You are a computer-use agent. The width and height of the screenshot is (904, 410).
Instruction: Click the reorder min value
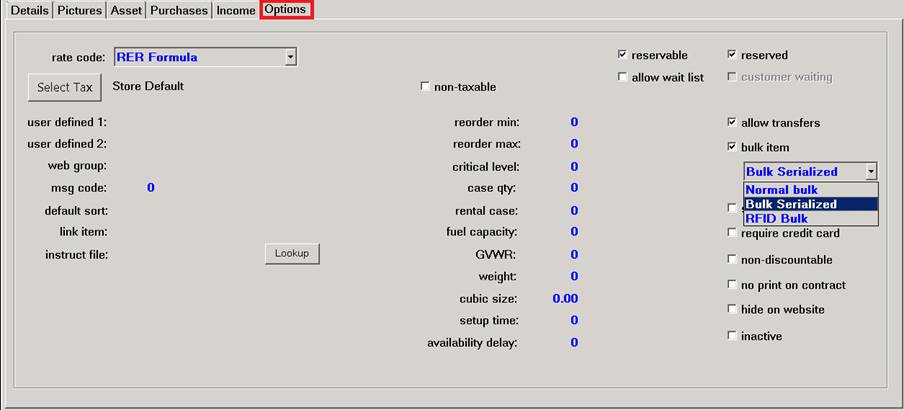pos(574,122)
